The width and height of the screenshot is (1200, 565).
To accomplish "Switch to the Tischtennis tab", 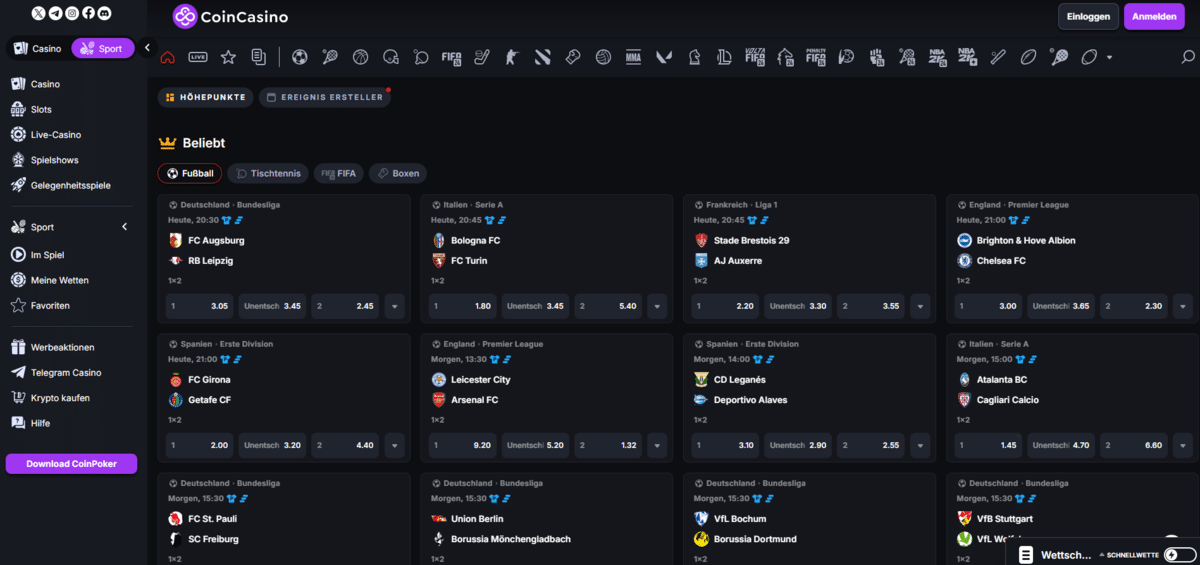I will [x=267, y=173].
